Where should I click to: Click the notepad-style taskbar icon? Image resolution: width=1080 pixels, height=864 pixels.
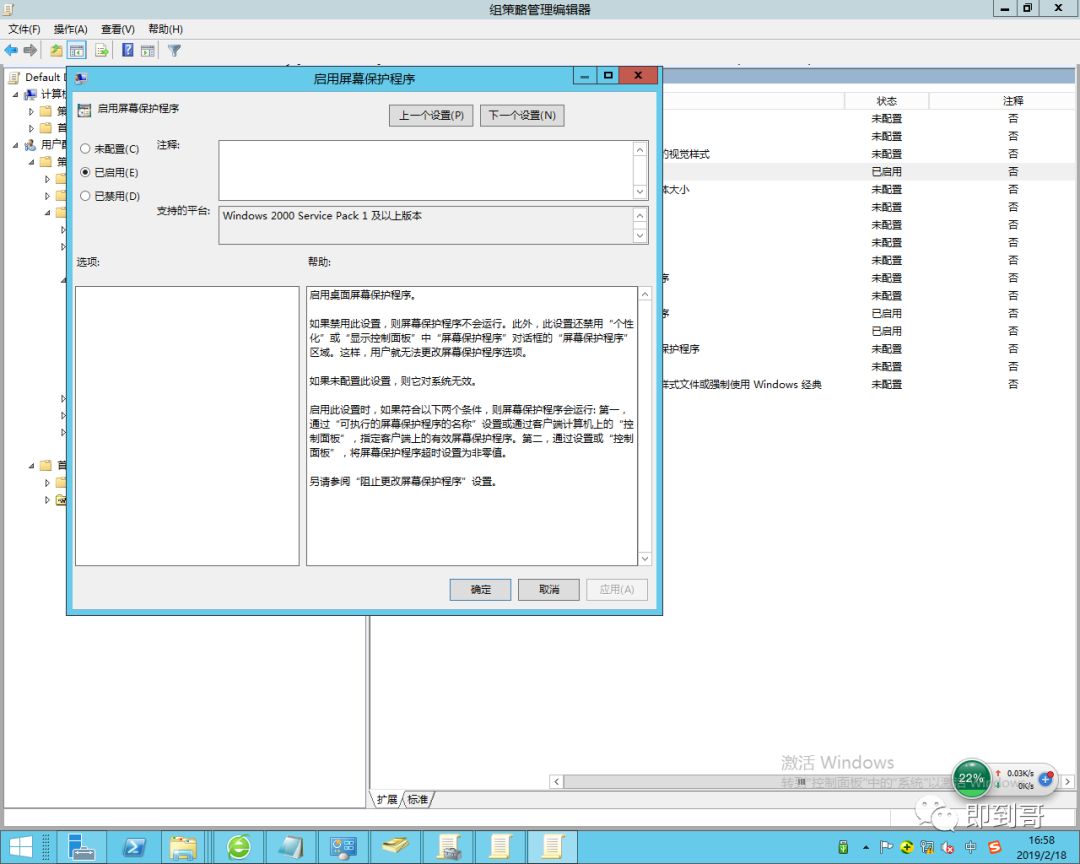[291, 847]
